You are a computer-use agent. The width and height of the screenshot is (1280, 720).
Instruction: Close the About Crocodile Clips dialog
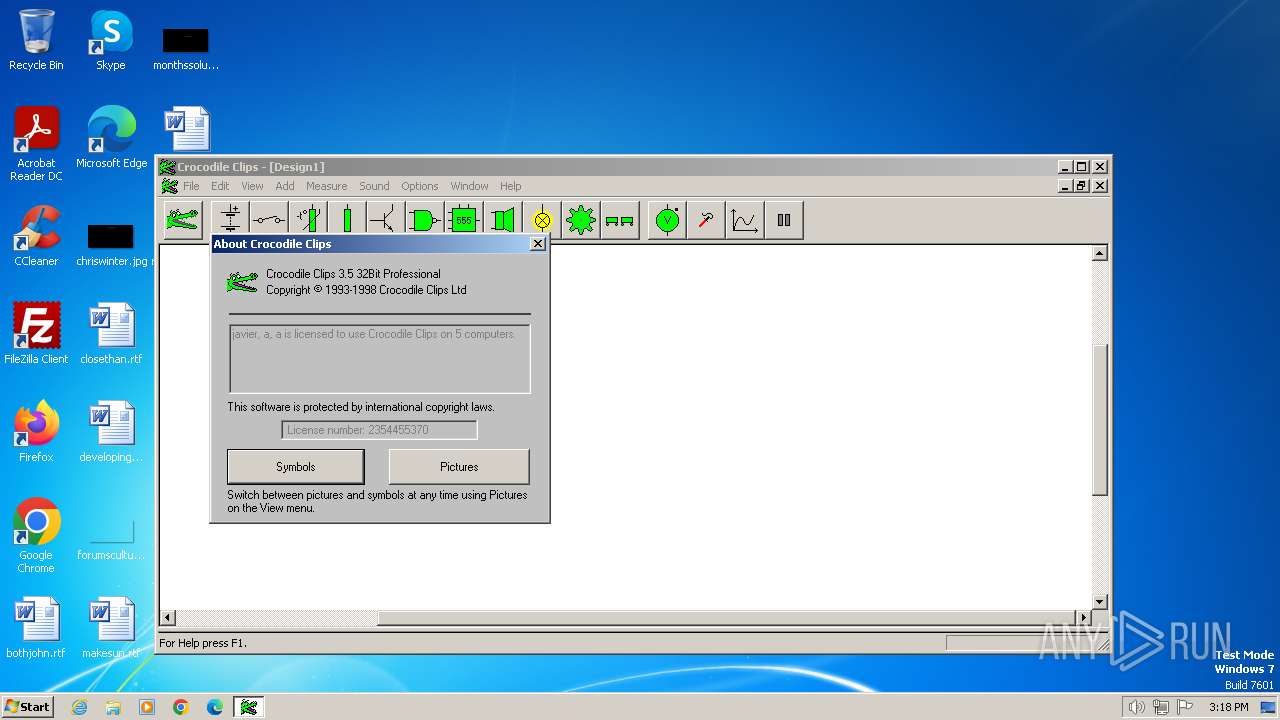pyautogui.click(x=538, y=244)
